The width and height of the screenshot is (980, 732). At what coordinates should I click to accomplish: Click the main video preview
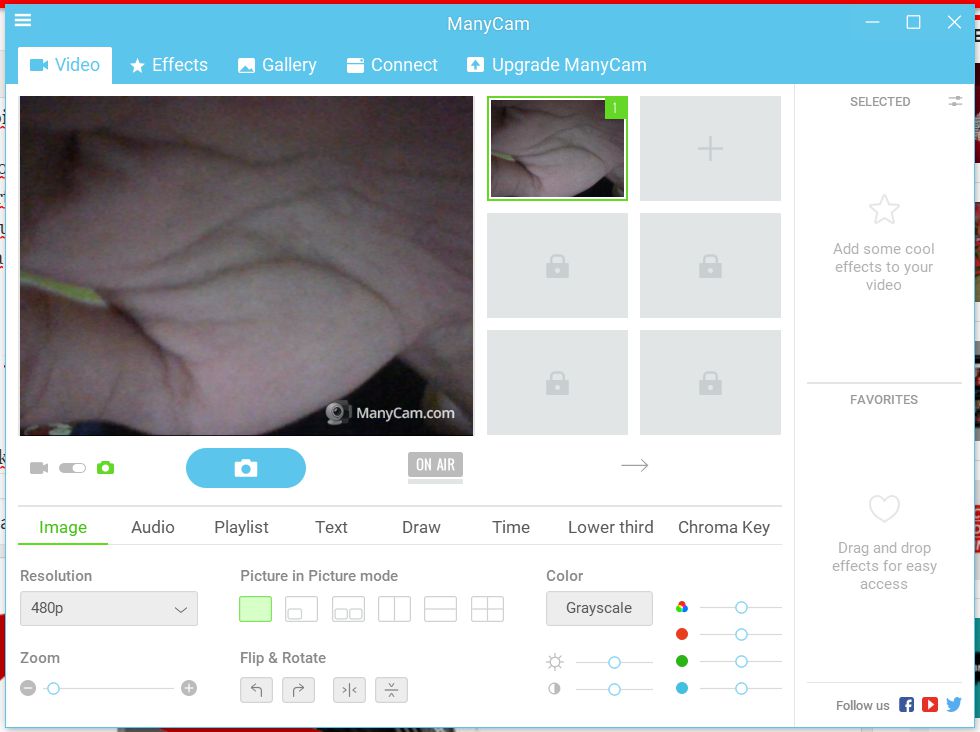pyautogui.click(x=246, y=266)
